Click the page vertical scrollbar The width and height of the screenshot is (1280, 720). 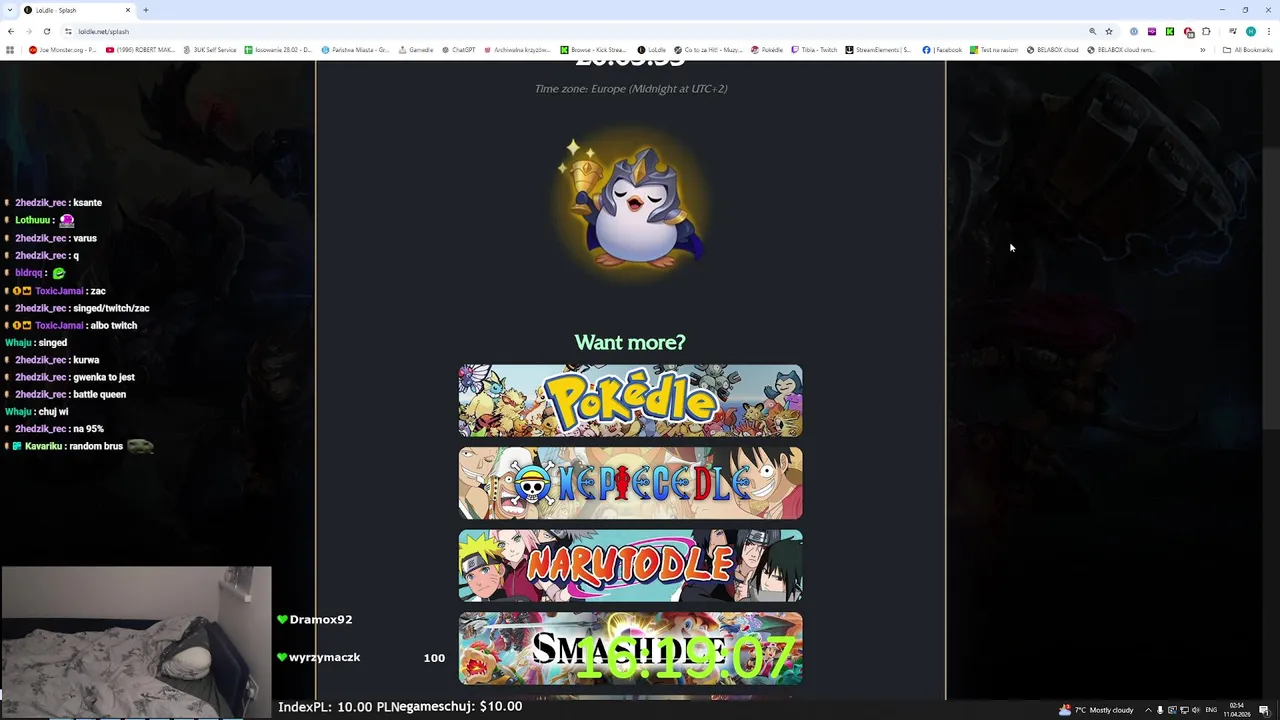click(1270, 290)
